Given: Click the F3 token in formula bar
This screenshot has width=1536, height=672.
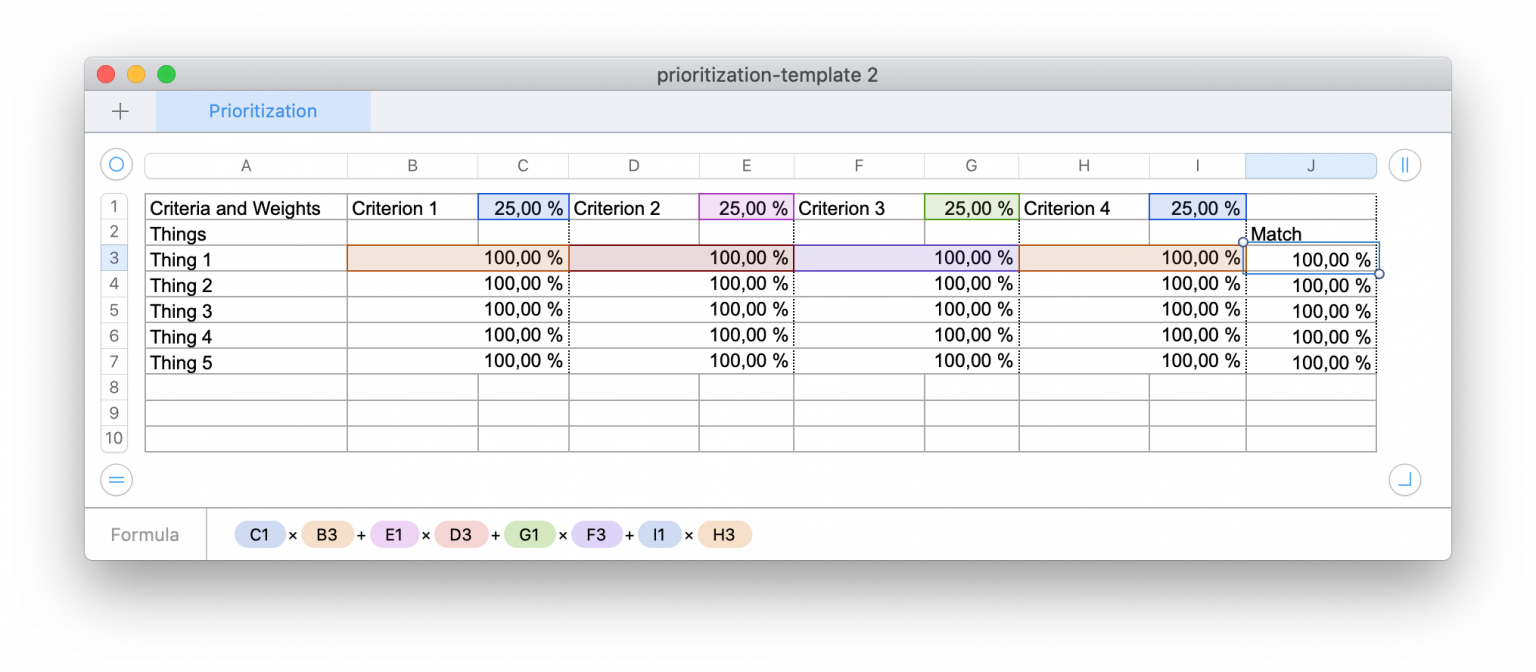Looking at the screenshot, I should tap(596, 535).
